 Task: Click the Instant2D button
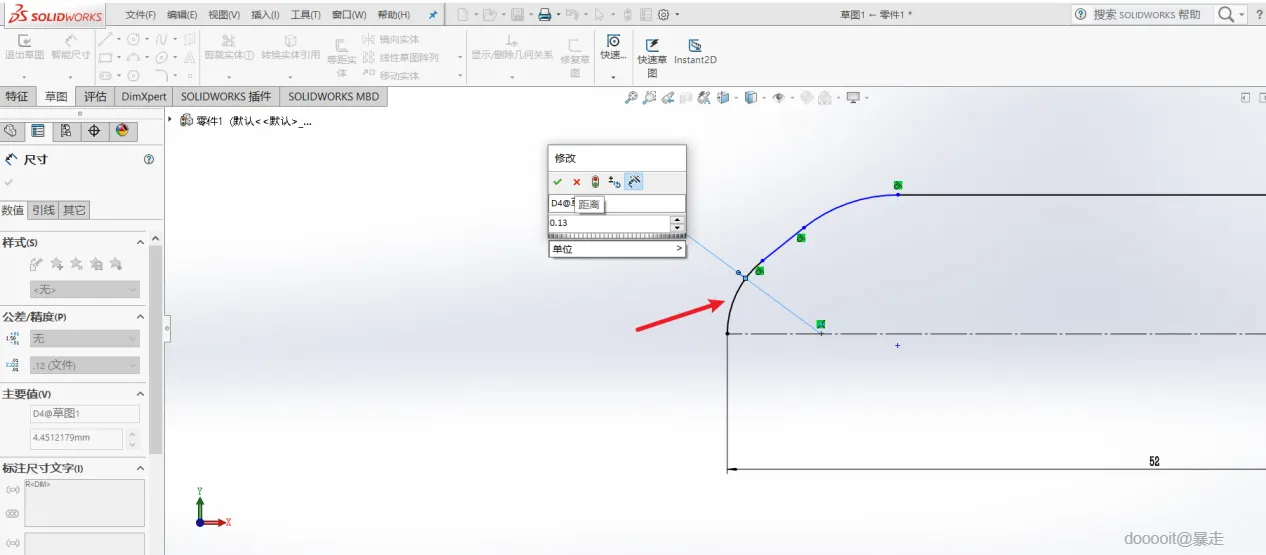695,52
